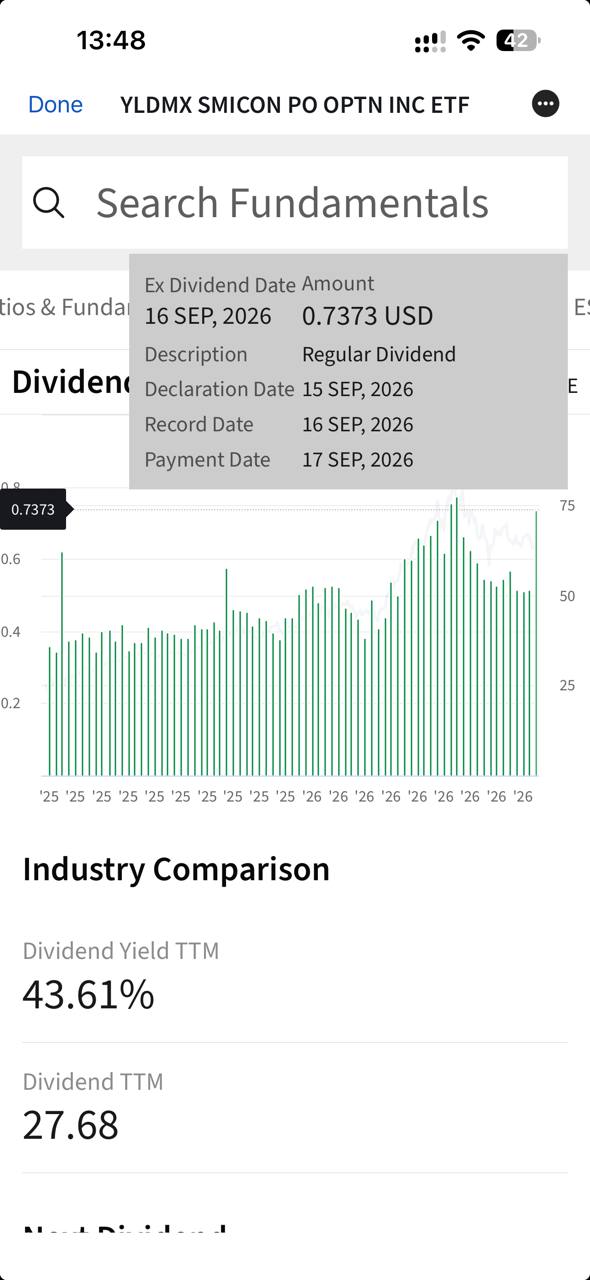Click the 13:48 clock in status bar
The height and width of the screenshot is (1280, 590).
[x=111, y=41]
